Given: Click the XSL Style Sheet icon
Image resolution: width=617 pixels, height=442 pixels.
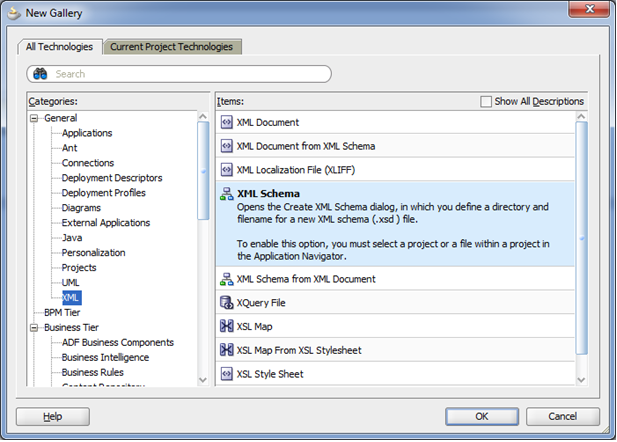Looking at the screenshot, I should click(x=226, y=374).
